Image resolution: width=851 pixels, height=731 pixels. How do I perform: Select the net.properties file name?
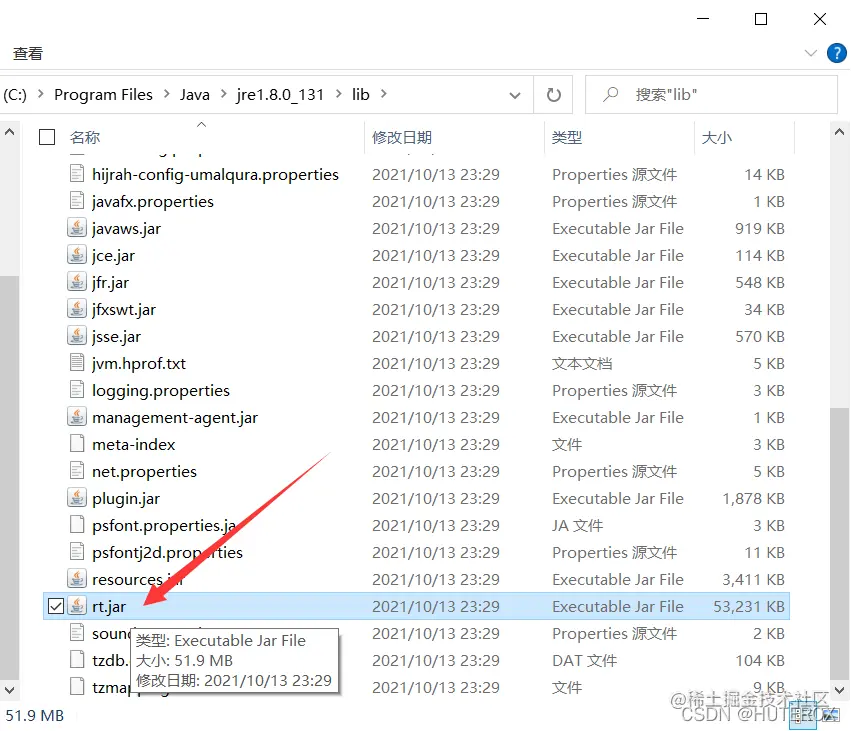144,472
